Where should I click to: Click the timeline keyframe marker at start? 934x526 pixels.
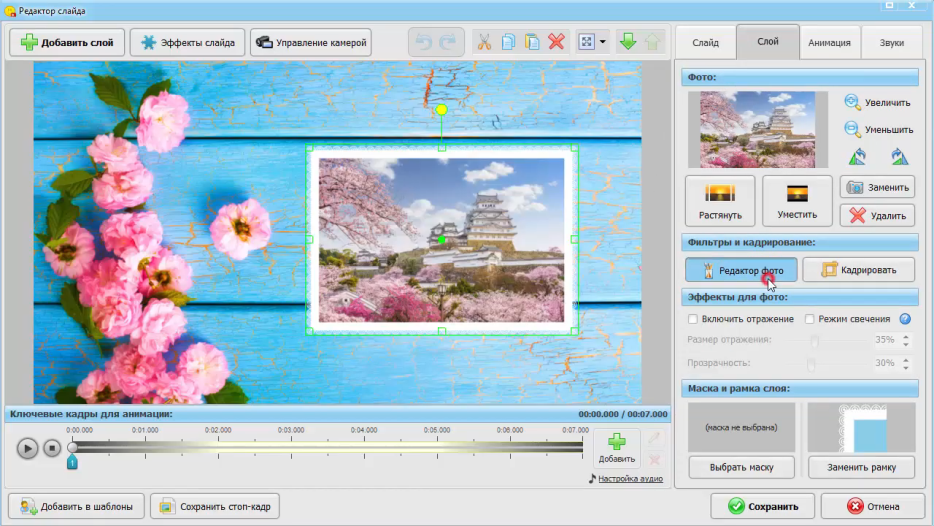(72, 462)
